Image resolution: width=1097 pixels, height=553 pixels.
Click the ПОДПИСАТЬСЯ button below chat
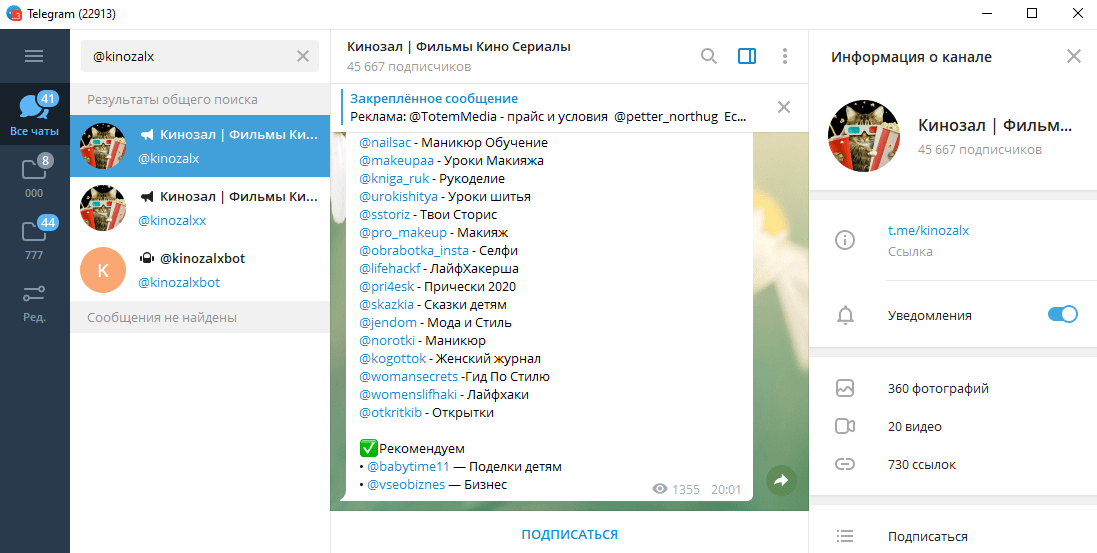(569, 534)
